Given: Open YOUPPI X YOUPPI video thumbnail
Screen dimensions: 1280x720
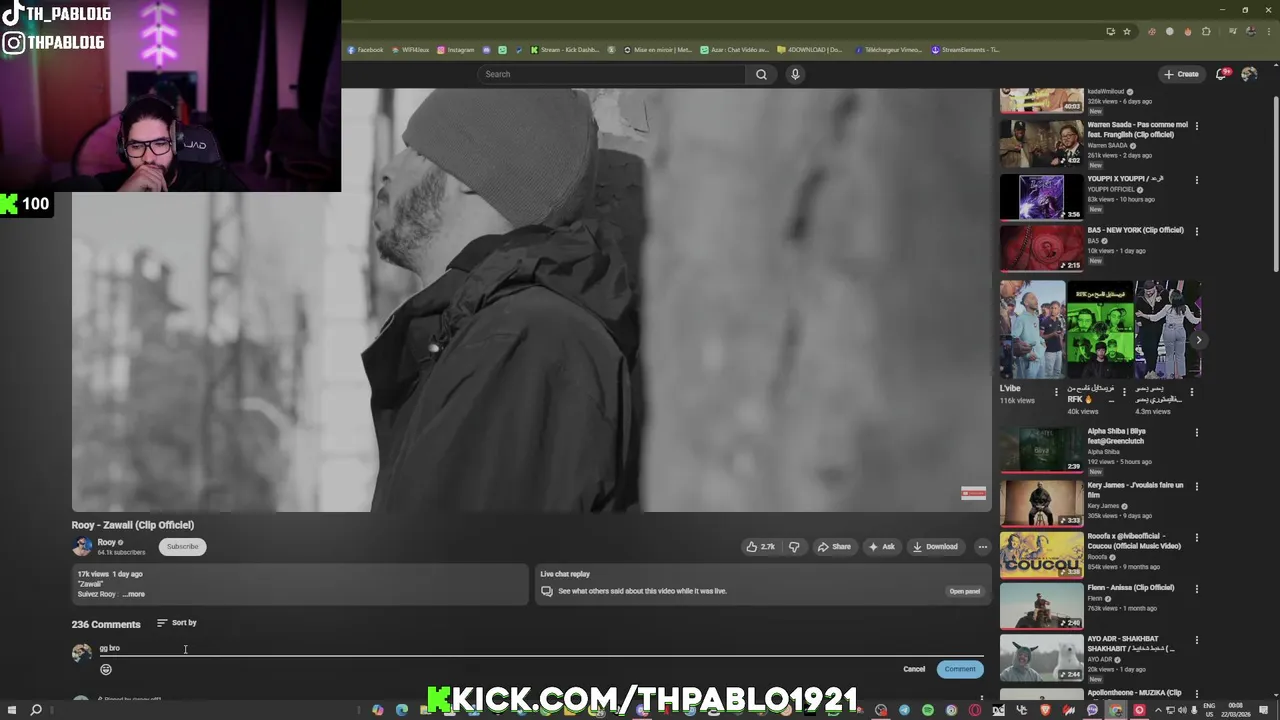Looking at the screenshot, I should [x=1041, y=197].
